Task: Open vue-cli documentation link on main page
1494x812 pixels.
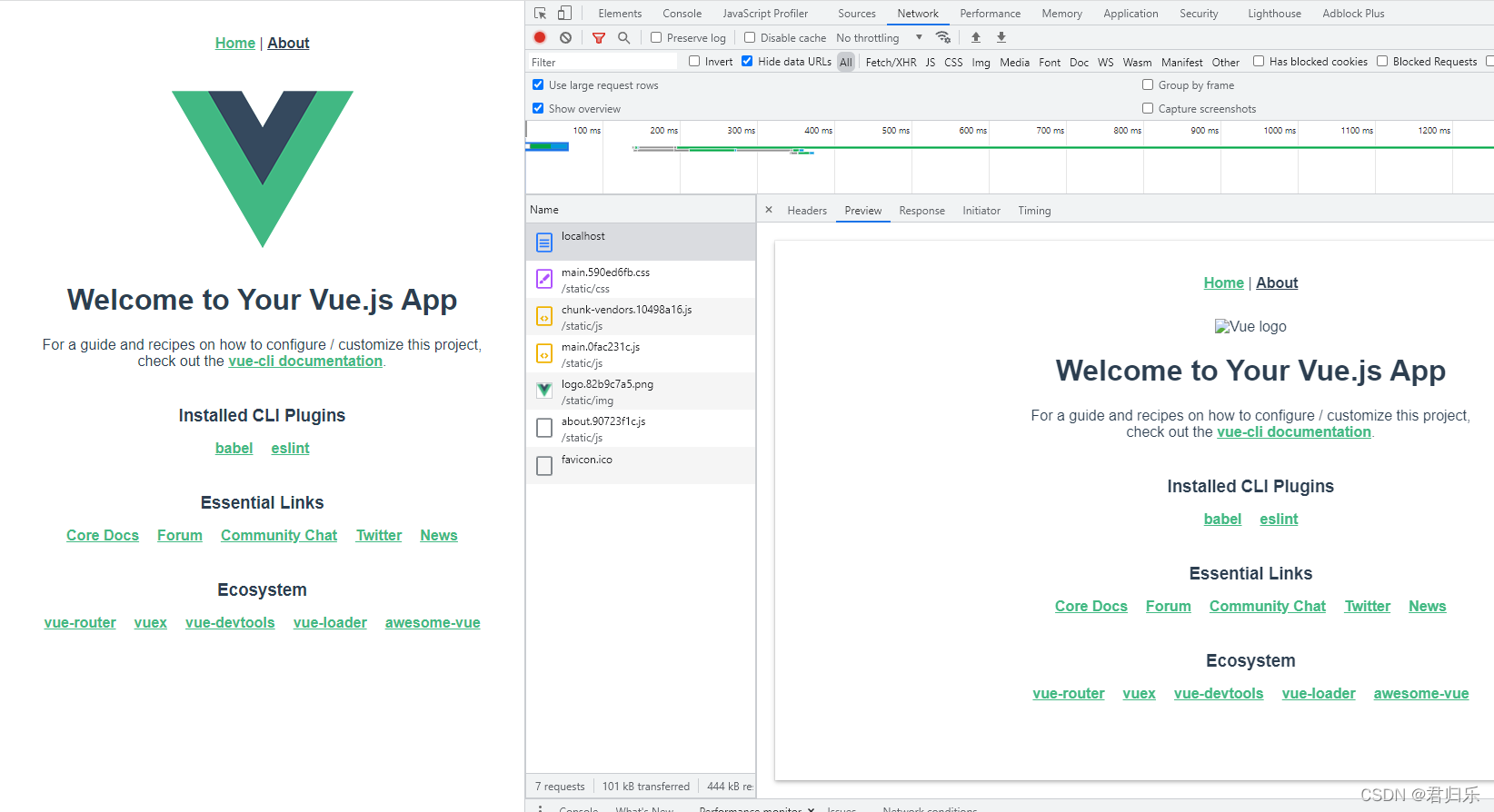Action: [305, 361]
